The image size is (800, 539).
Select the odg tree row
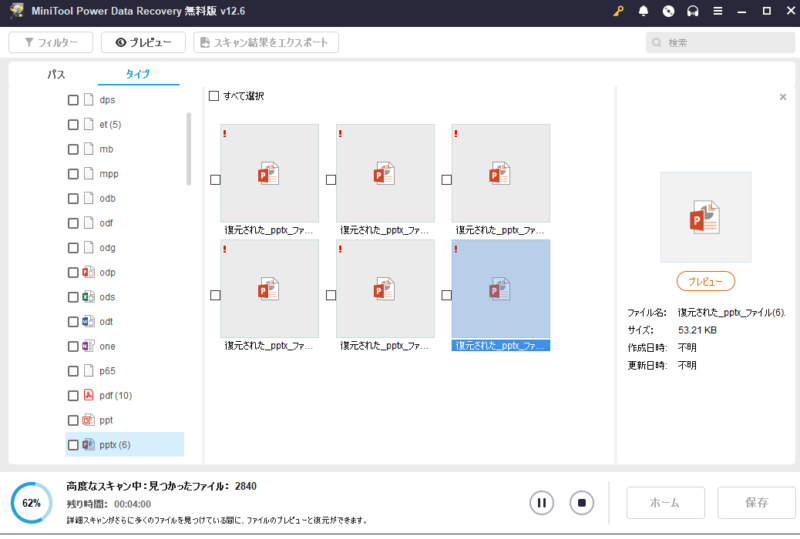pyautogui.click(x=124, y=248)
